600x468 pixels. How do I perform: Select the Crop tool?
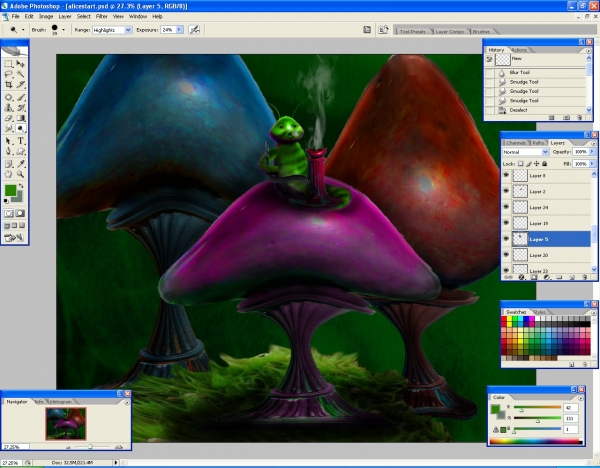coord(8,85)
